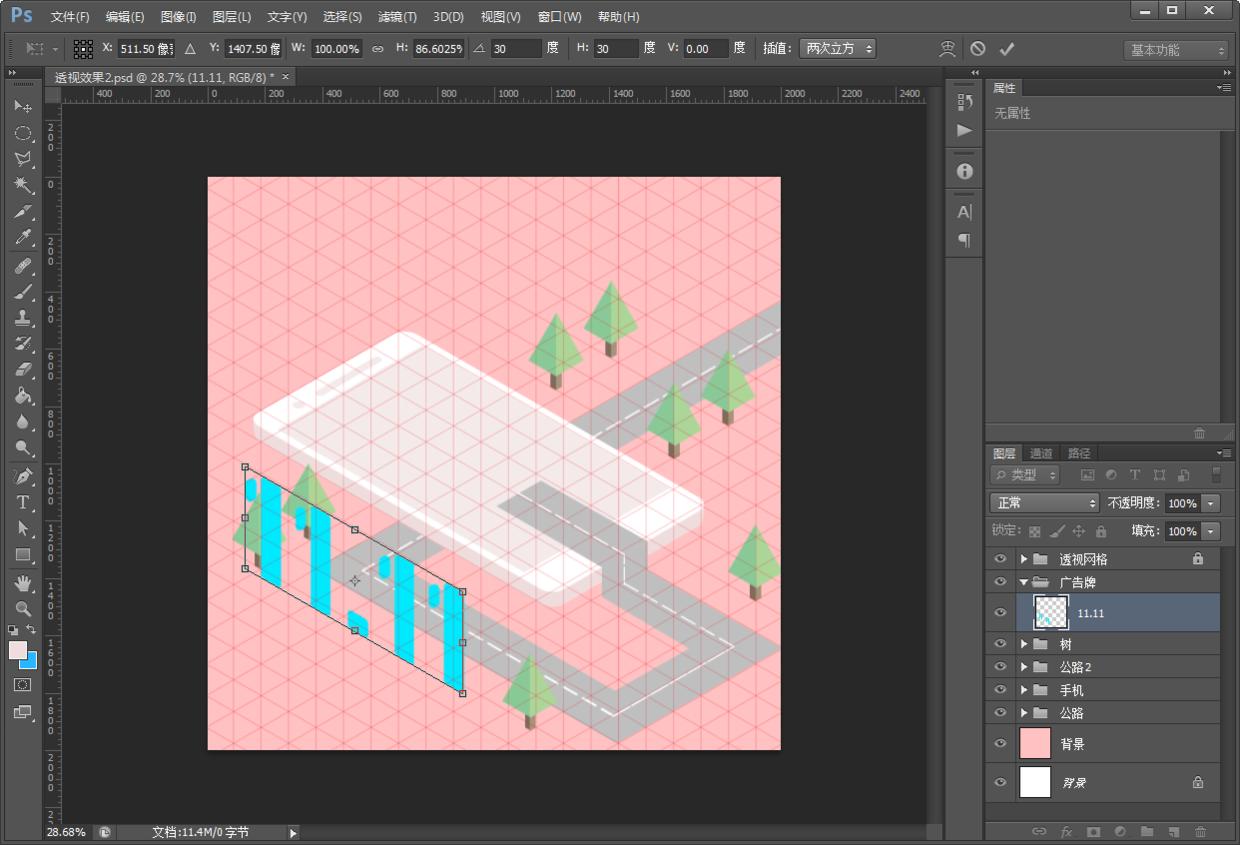Select the Horizontal Type tool
The width and height of the screenshot is (1240, 845).
click(22, 502)
